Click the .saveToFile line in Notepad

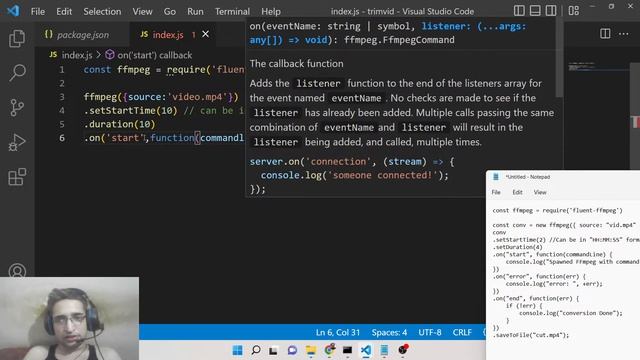531,335
